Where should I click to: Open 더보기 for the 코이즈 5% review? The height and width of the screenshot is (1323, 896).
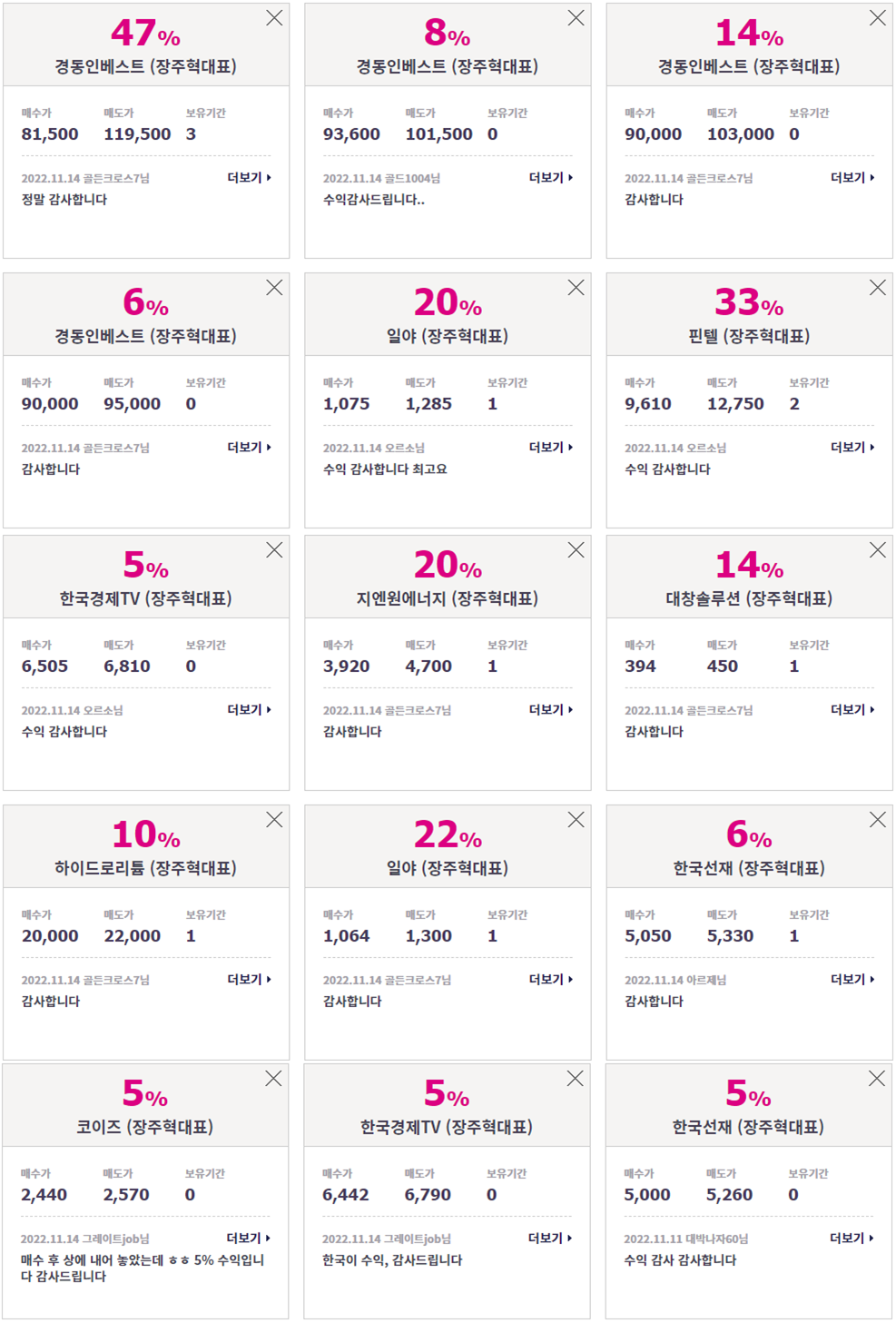tap(248, 1239)
